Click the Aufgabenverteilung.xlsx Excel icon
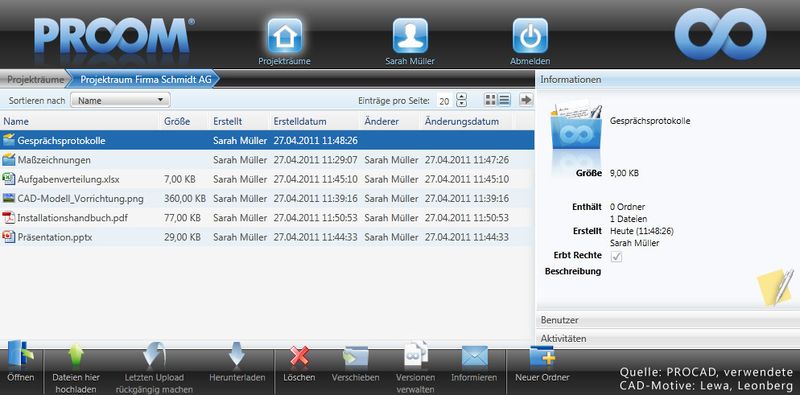Image resolution: width=800 pixels, height=395 pixels. (x=9, y=179)
